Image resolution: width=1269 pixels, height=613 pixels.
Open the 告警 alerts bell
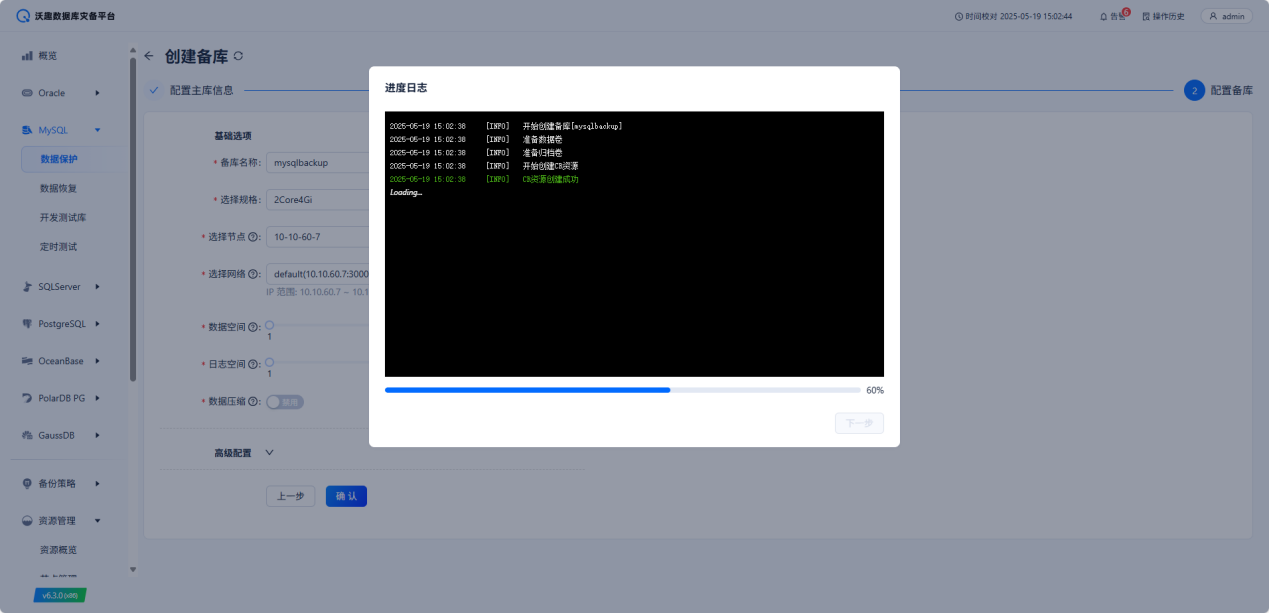tap(1104, 16)
